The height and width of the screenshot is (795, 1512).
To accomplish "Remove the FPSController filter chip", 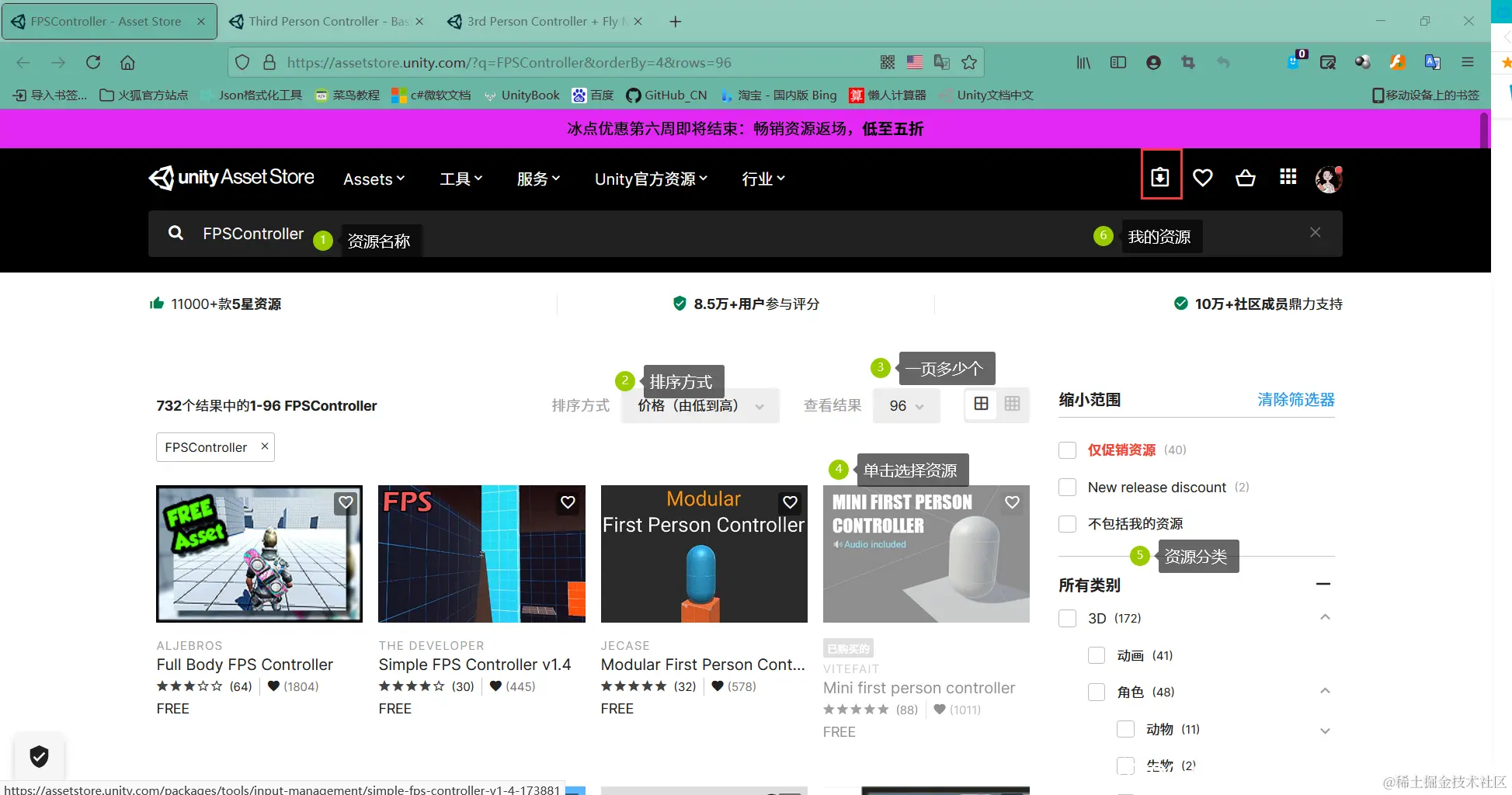I will [264, 446].
